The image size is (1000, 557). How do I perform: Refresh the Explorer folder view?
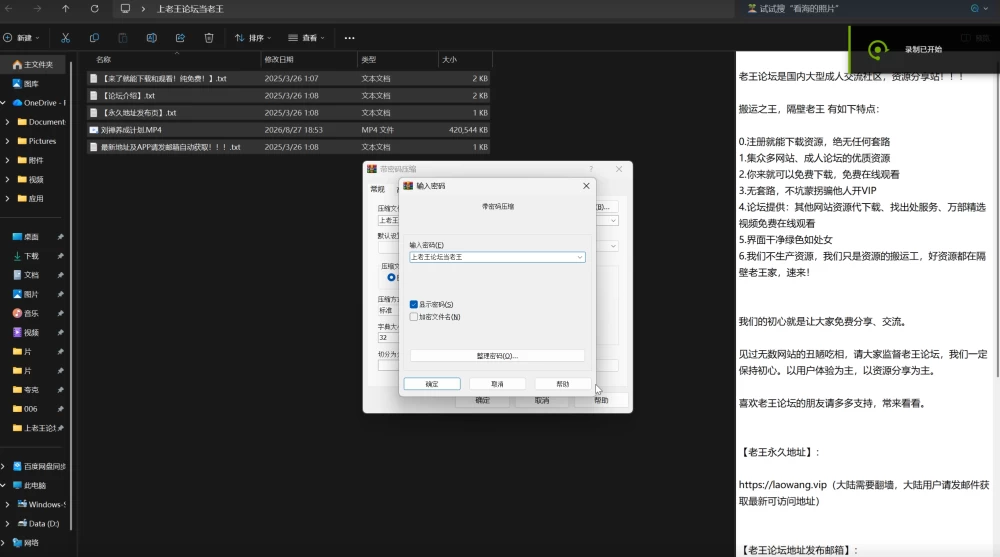tap(94, 9)
